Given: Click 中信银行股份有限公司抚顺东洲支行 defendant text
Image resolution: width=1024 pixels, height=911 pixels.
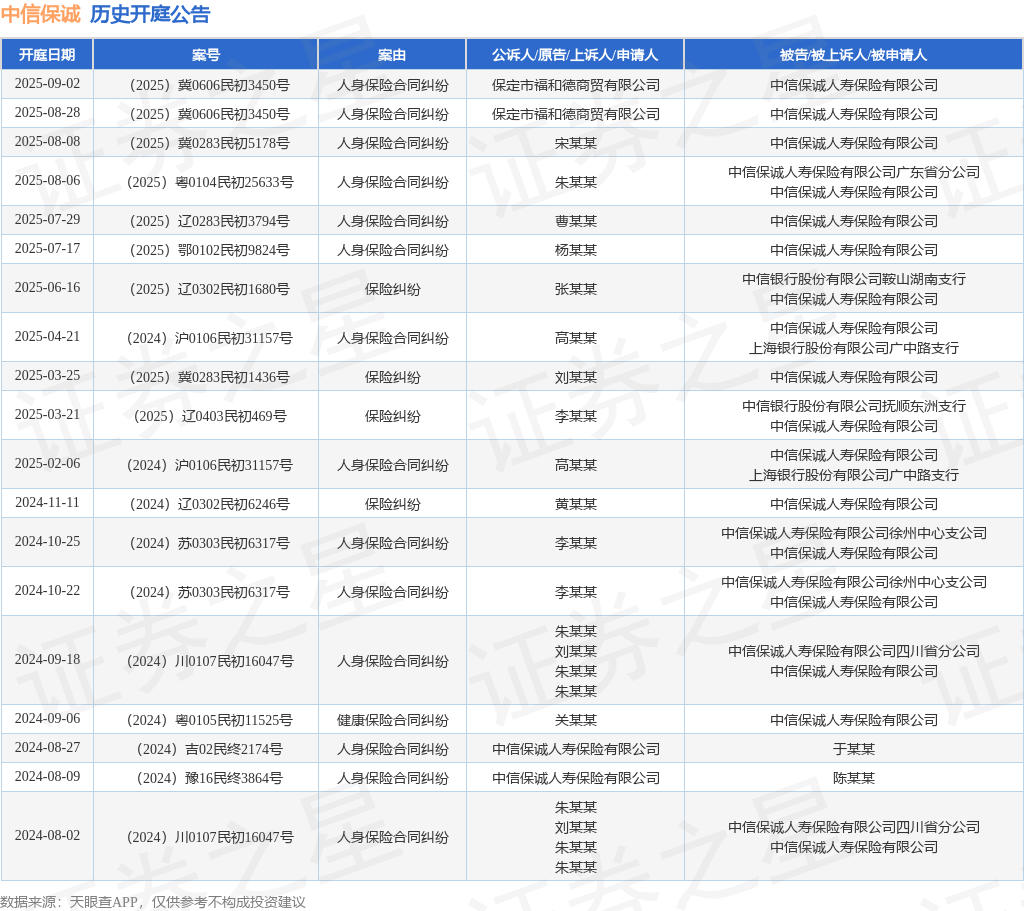Looking at the screenshot, I should [x=854, y=406].
